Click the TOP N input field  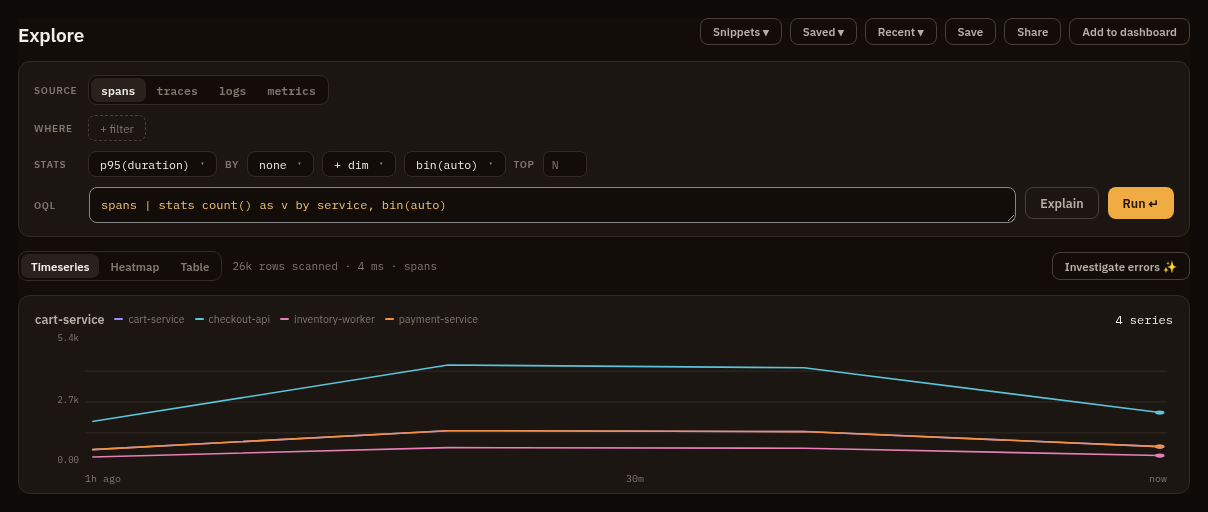pyautogui.click(x=565, y=164)
